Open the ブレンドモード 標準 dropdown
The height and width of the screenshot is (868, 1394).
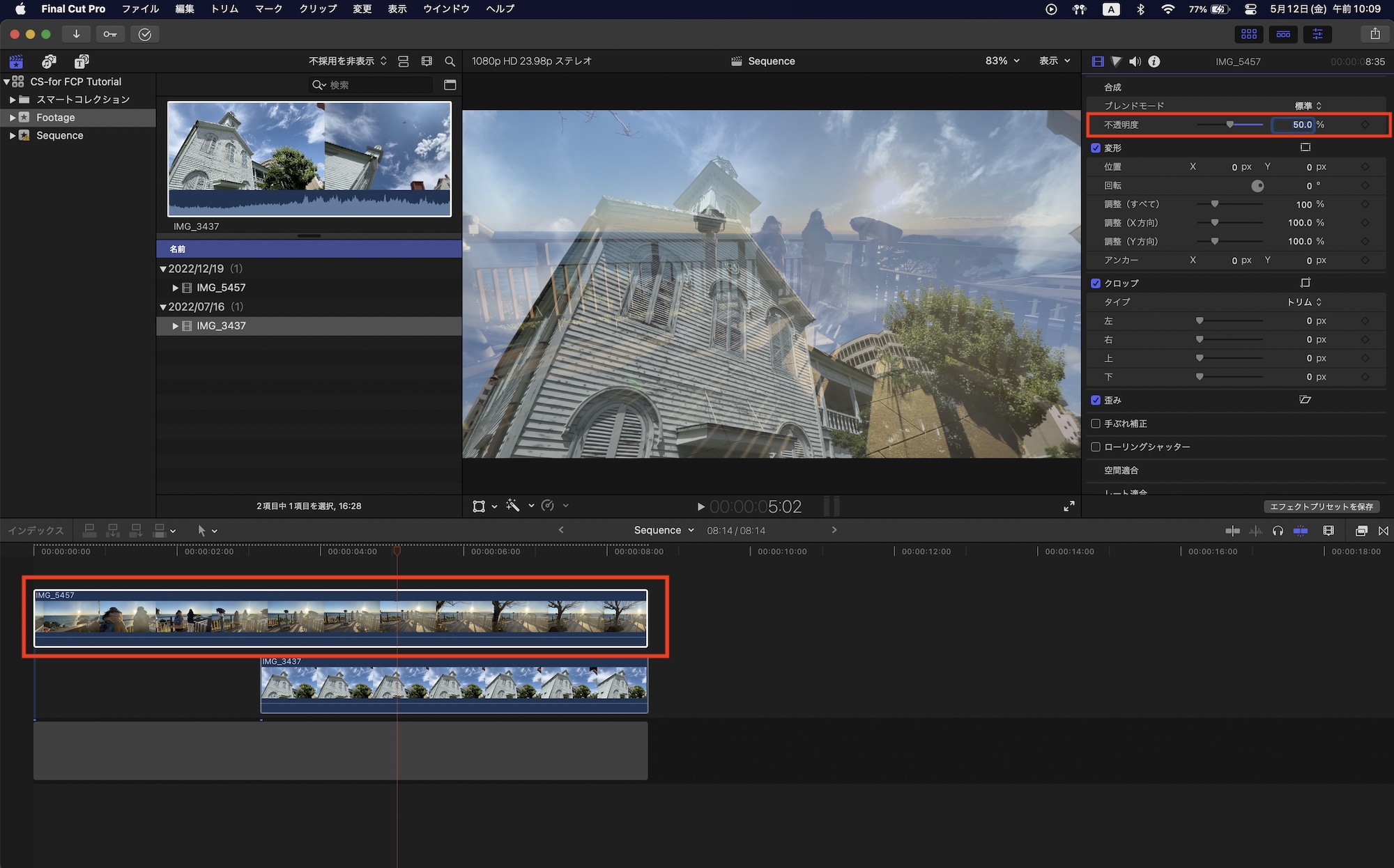point(1308,106)
